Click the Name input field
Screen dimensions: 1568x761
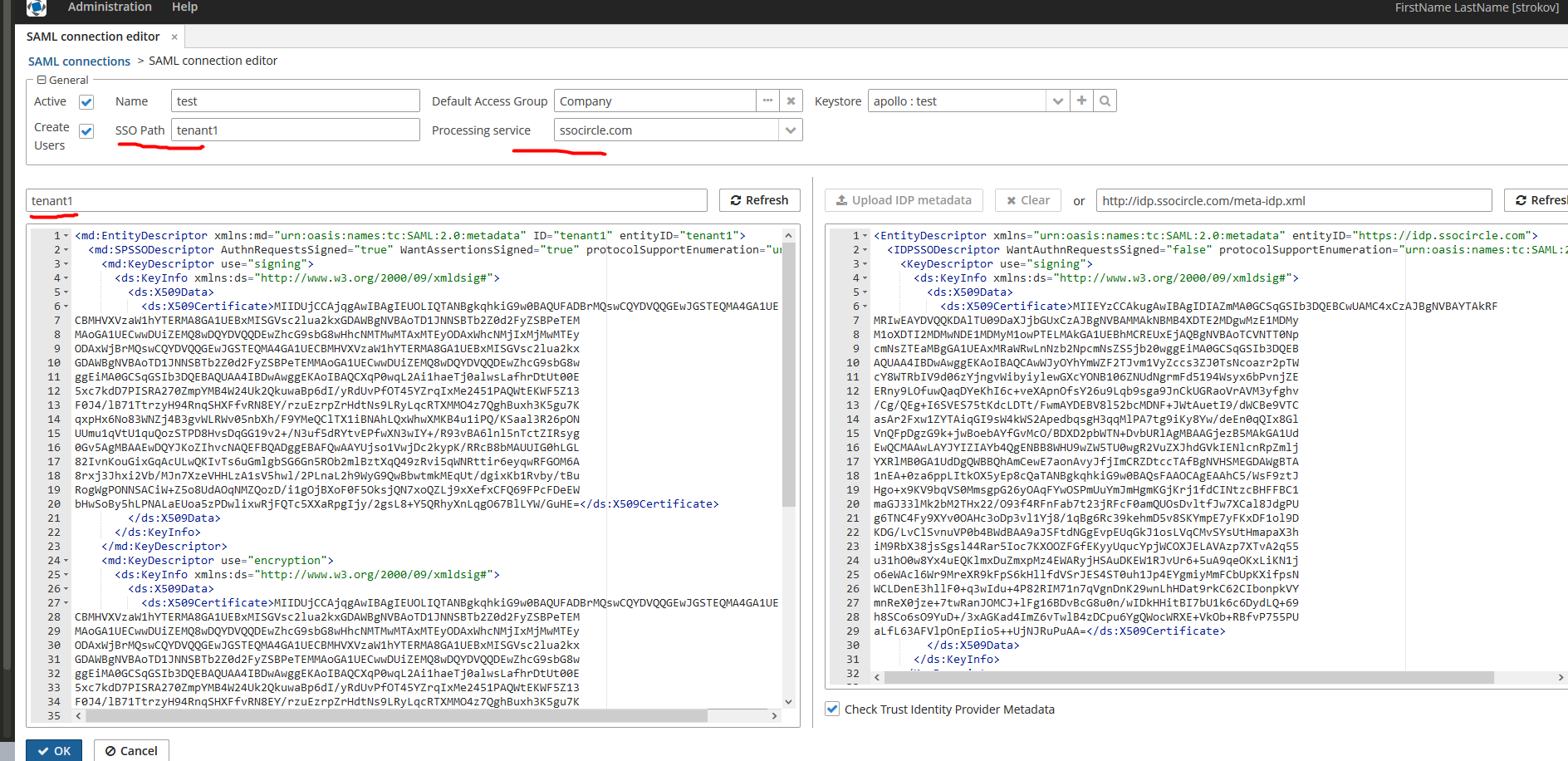(296, 101)
